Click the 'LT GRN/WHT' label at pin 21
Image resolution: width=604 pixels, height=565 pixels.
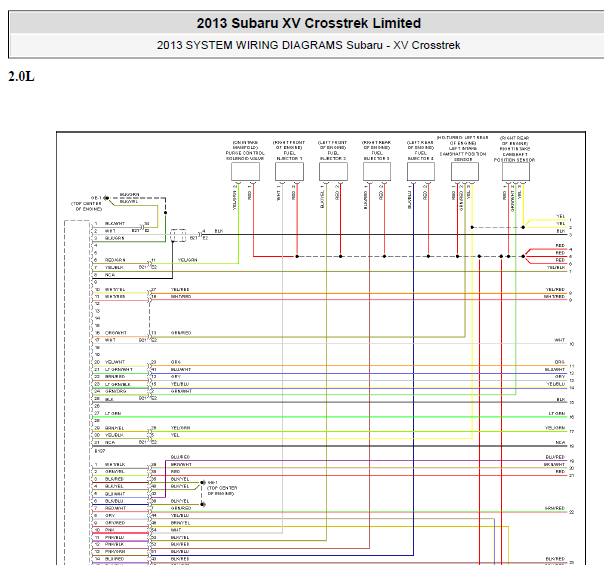tap(119, 369)
